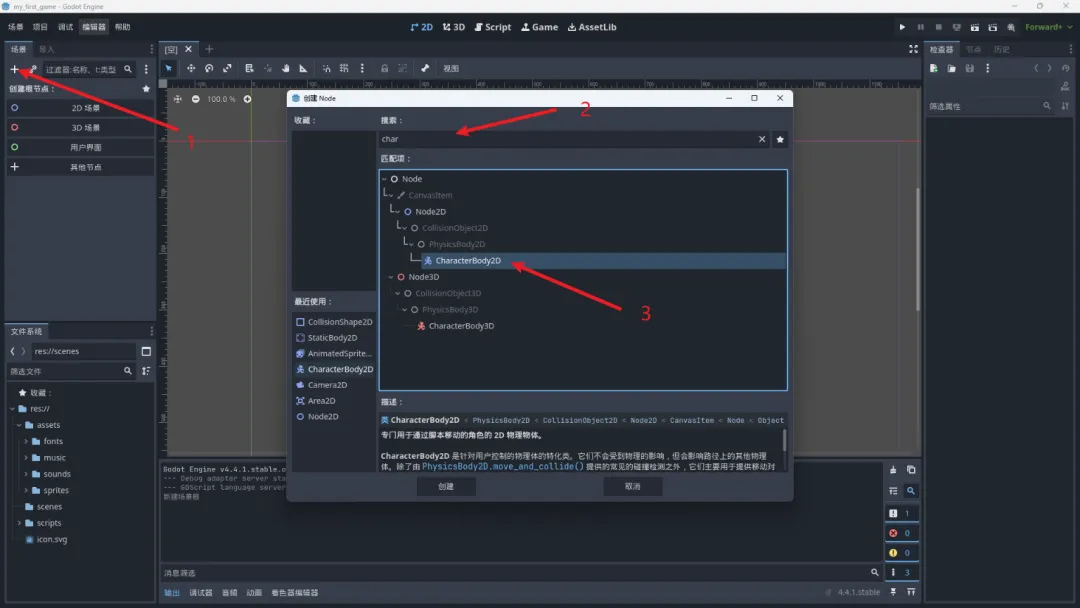The width and height of the screenshot is (1080, 608).
Task: Create a 3D 场景 root node
Action: tap(80, 127)
